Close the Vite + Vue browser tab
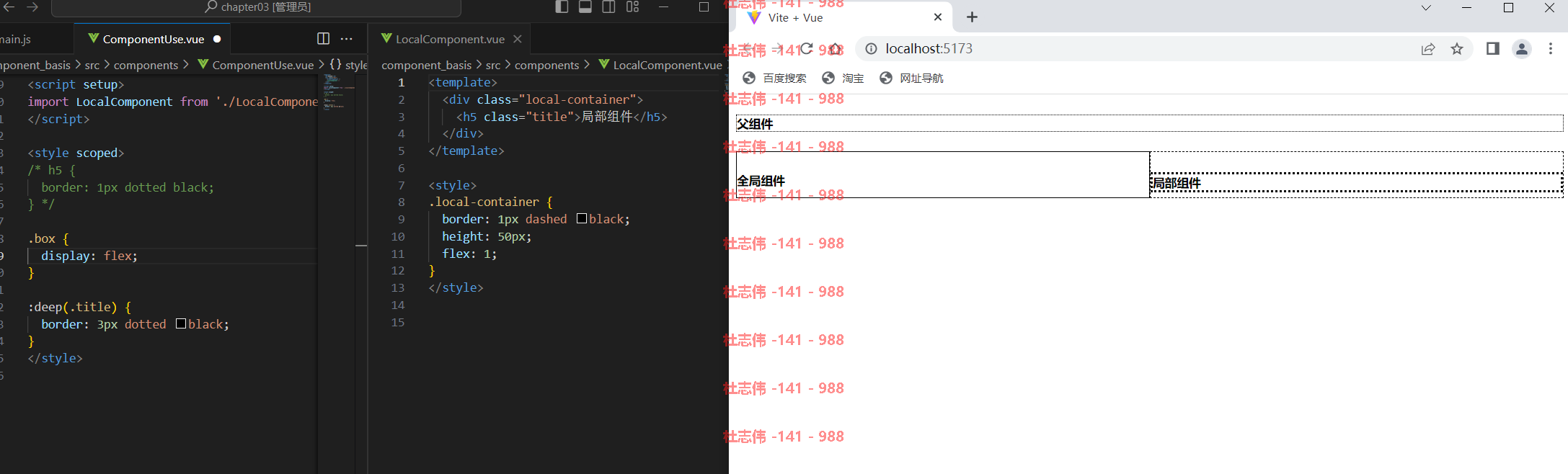The image size is (1568, 474). click(937, 17)
